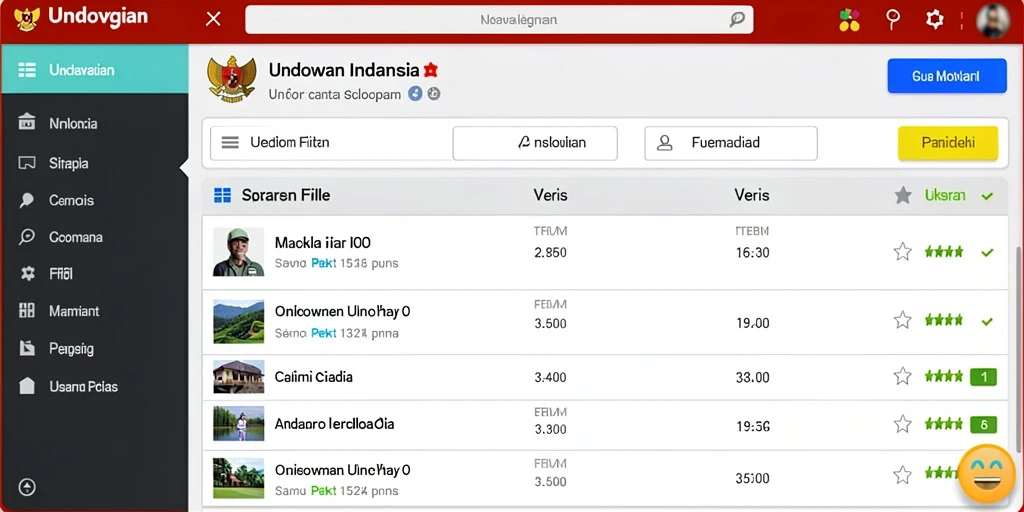This screenshot has height=512, width=1024.
Task: Toggle the checkmark on row with value 19.00
Action: click(x=987, y=321)
